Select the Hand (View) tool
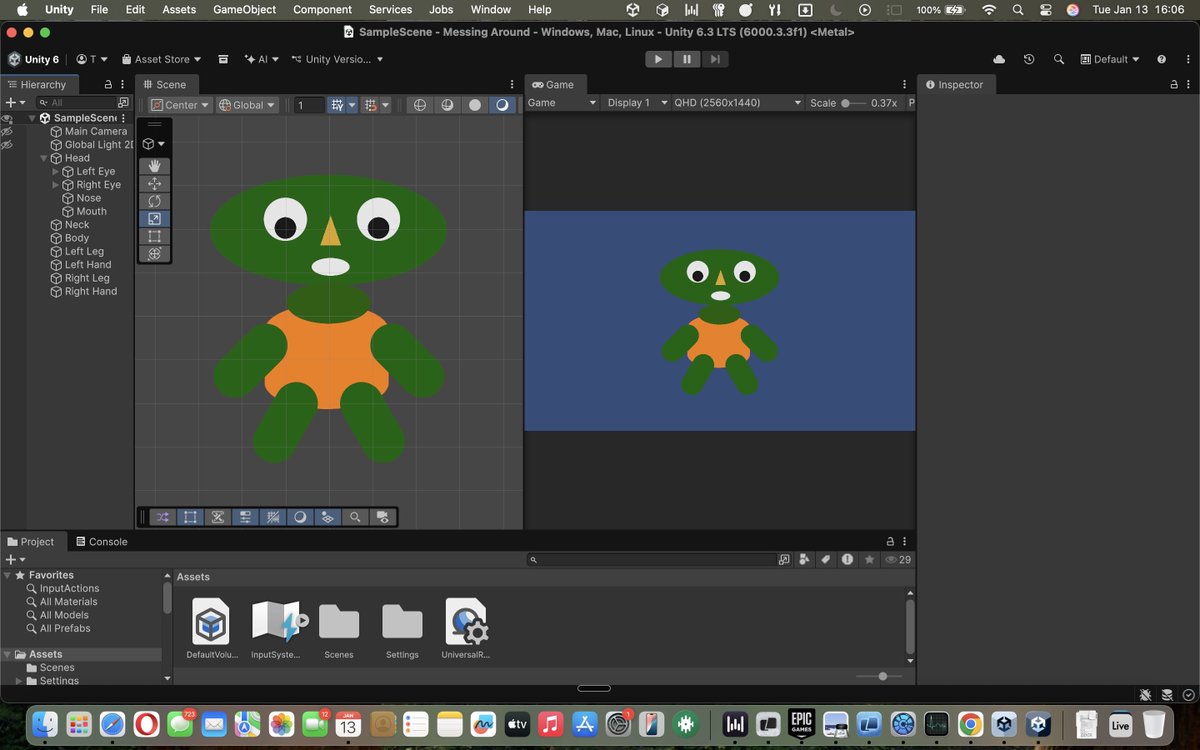Image resolution: width=1200 pixels, height=750 pixels. pyautogui.click(x=154, y=166)
